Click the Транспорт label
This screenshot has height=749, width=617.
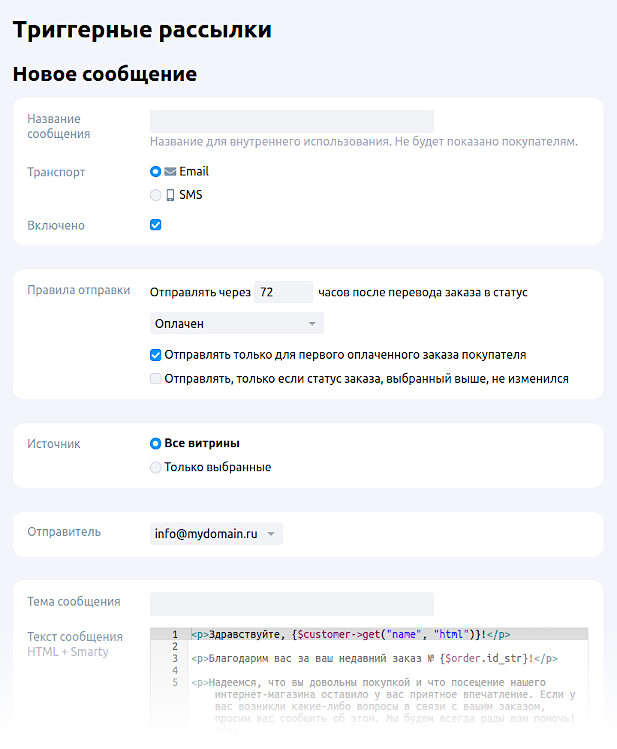click(x=56, y=172)
